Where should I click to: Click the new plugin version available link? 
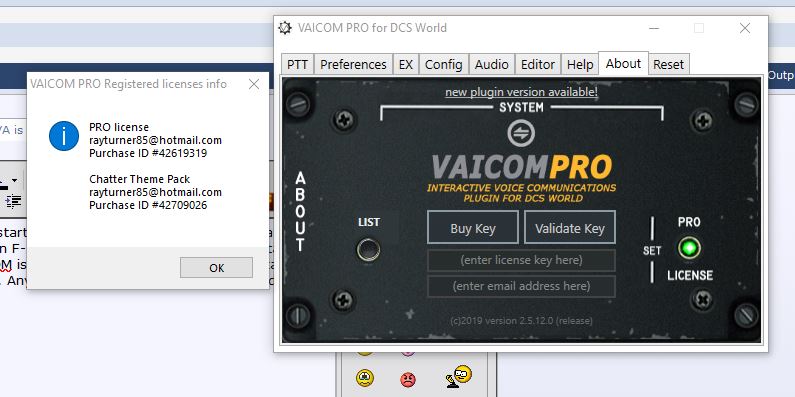pos(521,92)
